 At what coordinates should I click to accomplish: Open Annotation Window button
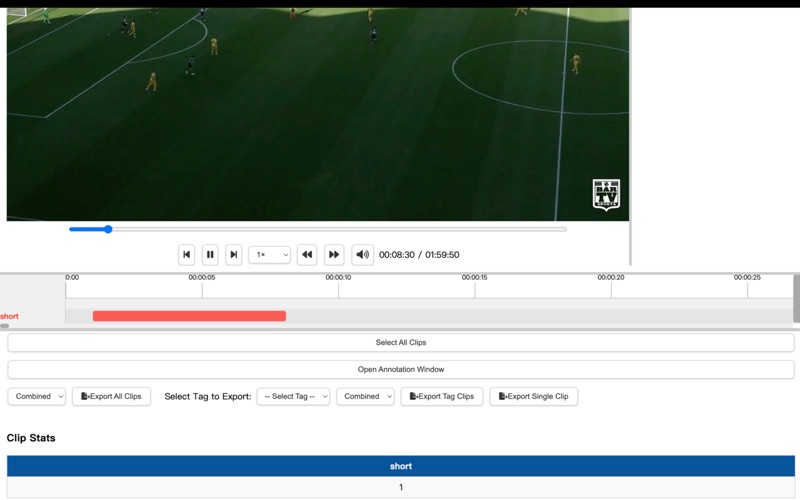[401, 369]
